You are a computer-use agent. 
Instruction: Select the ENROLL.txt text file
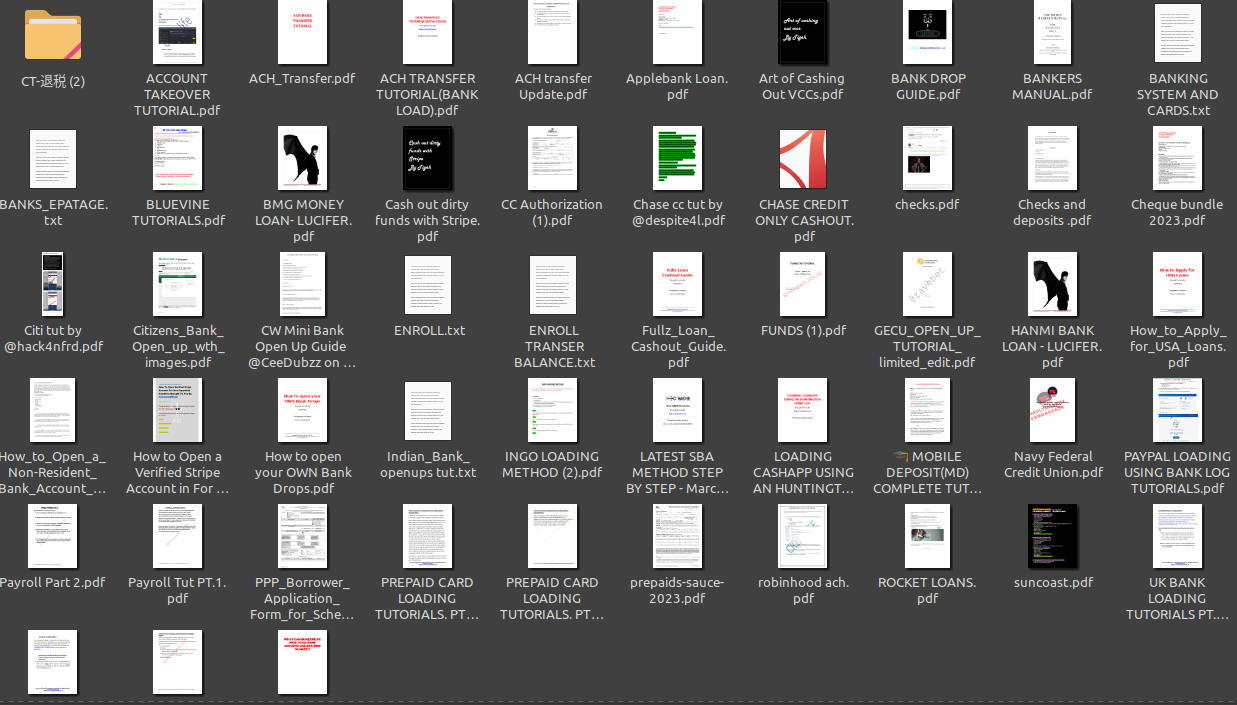(x=429, y=285)
